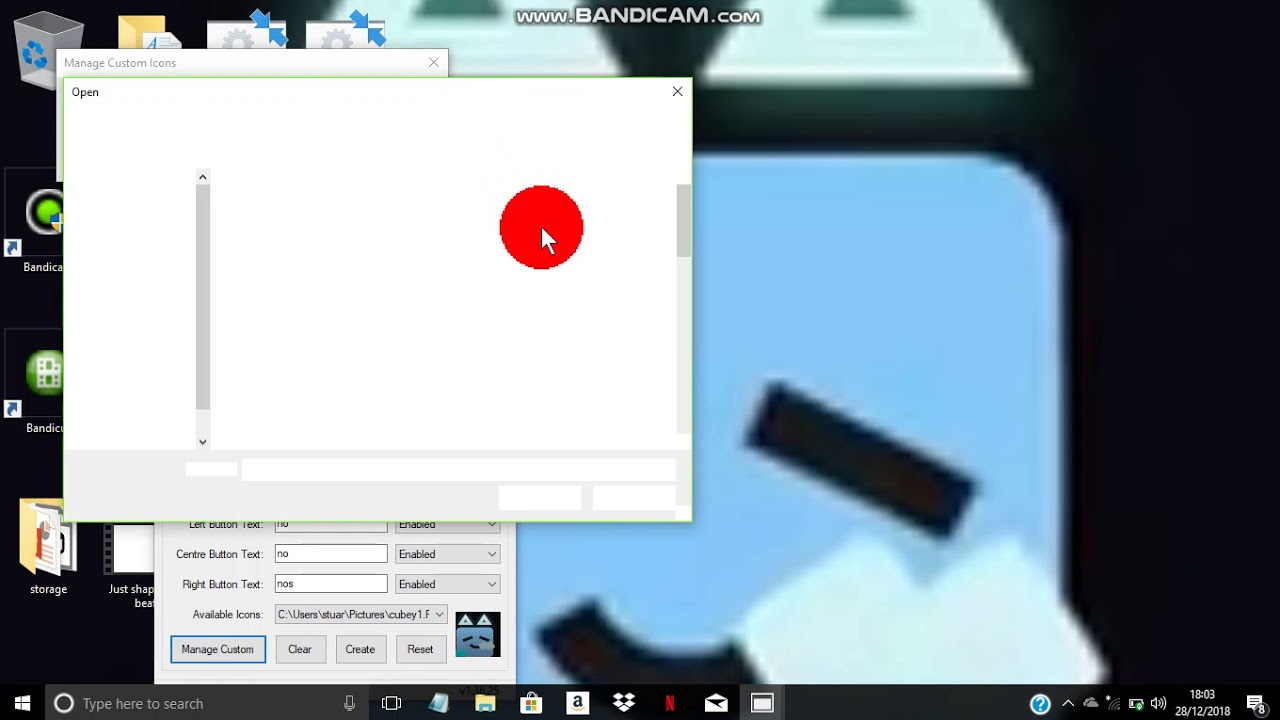Click the right-side scrollbar thumb in Open dialog

click(x=684, y=220)
